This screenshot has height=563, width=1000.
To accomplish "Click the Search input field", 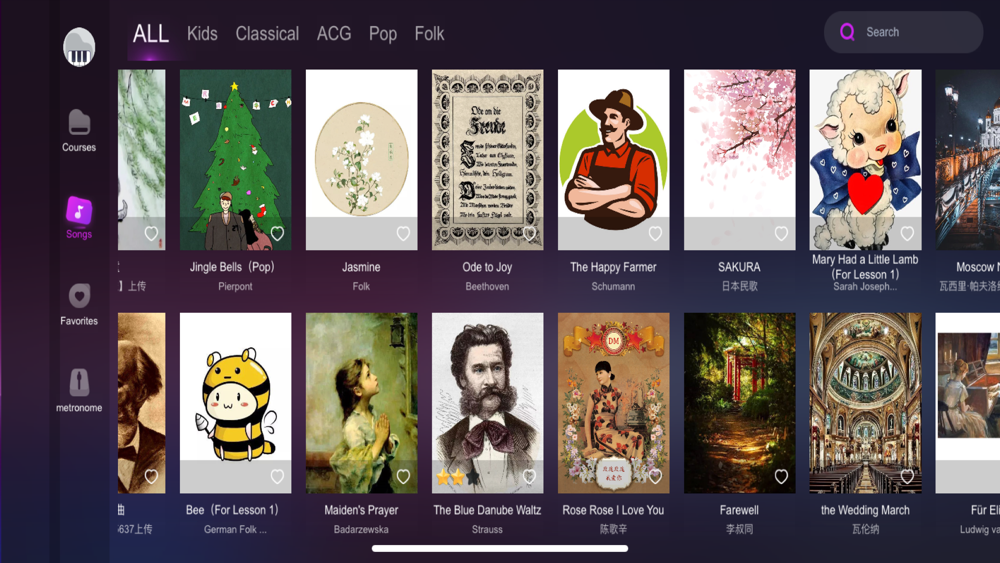I will click(x=903, y=32).
